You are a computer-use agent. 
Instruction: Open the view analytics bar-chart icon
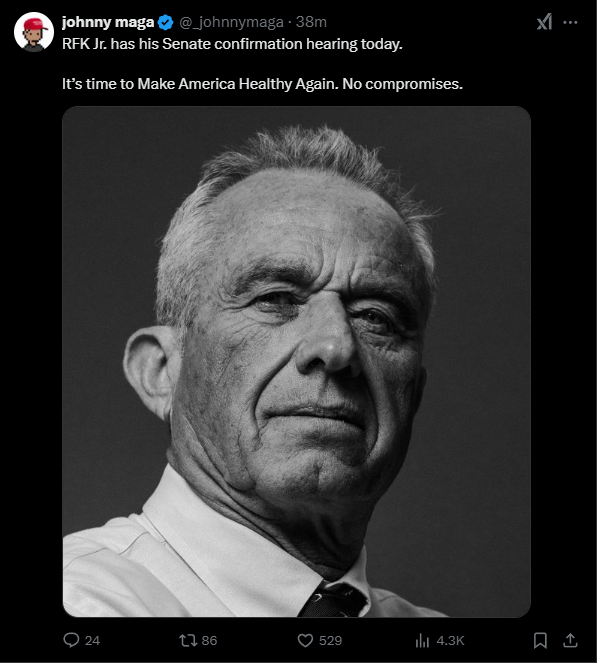(x=422, y=640)
